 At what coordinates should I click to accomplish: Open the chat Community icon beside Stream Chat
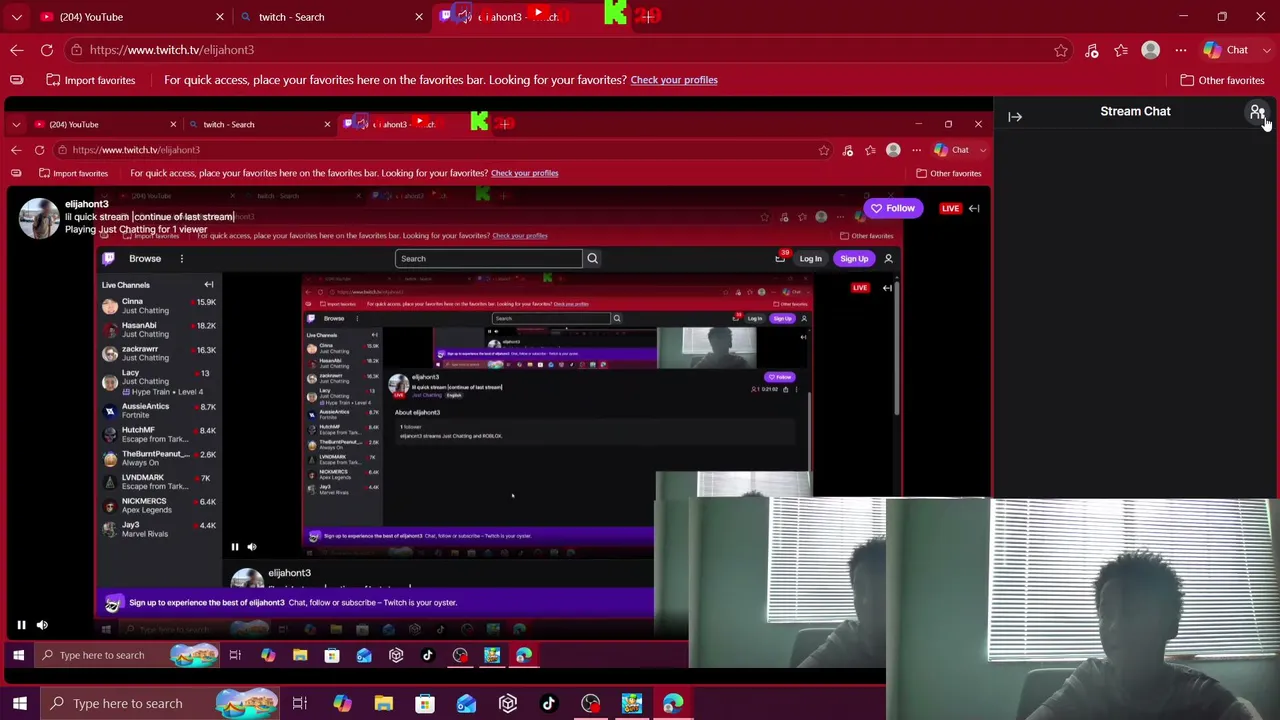click(x=1257, y=112)
